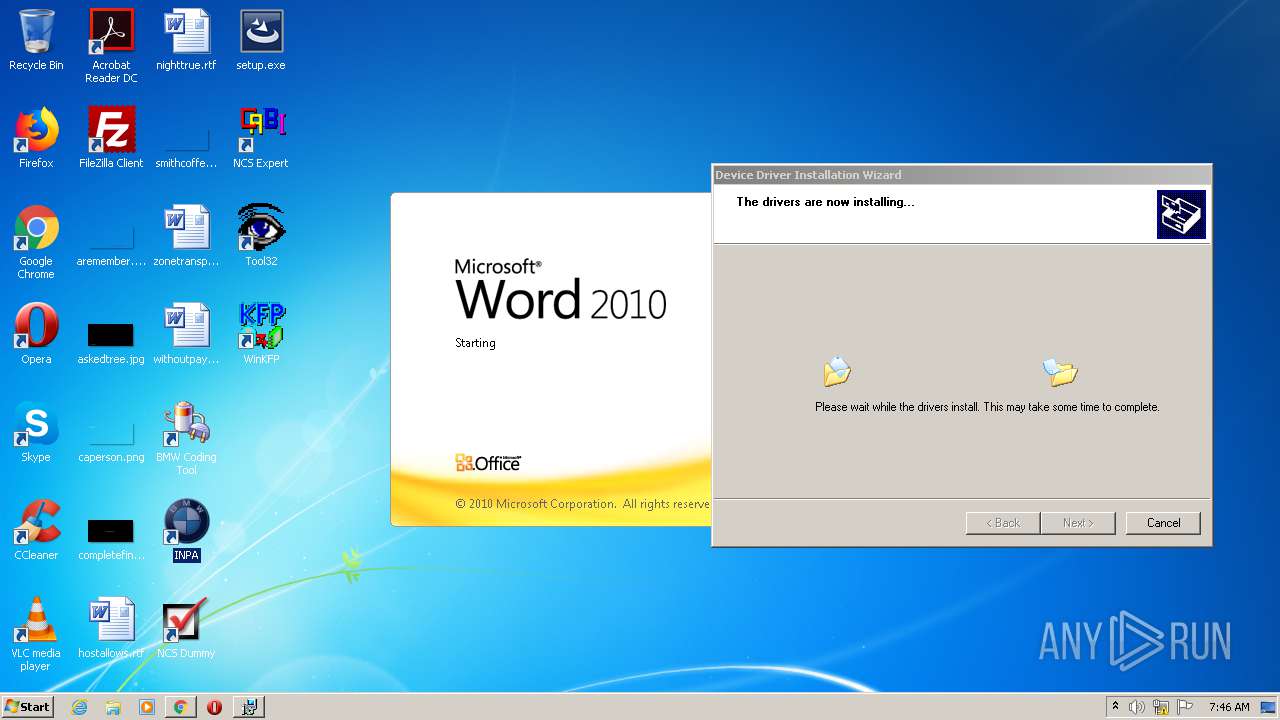Open nighttrue.rtf document icon
The image size is (1280, 720).
point(186,40)
